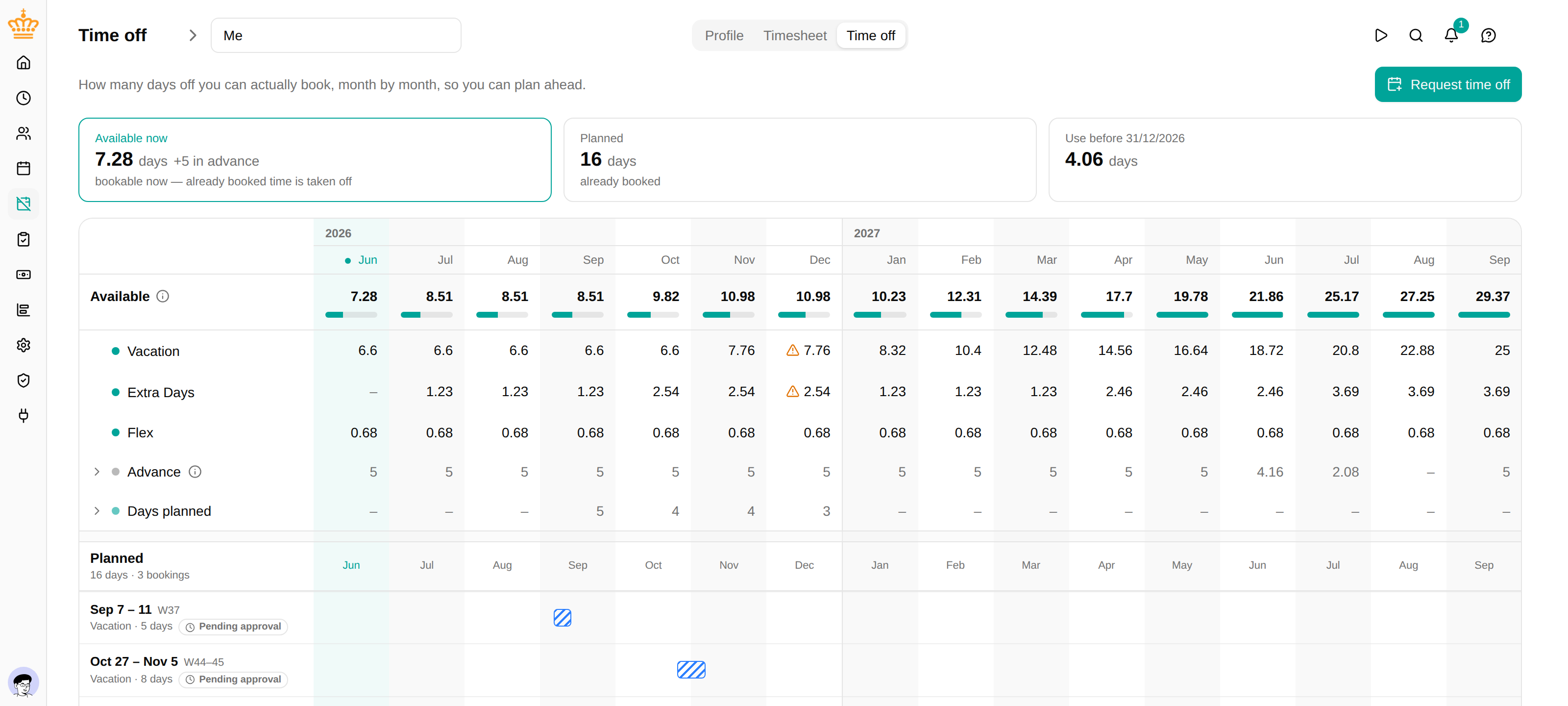Switch to the Profile tab
This screenshot has height=706, width=1568.
point(724,35)
